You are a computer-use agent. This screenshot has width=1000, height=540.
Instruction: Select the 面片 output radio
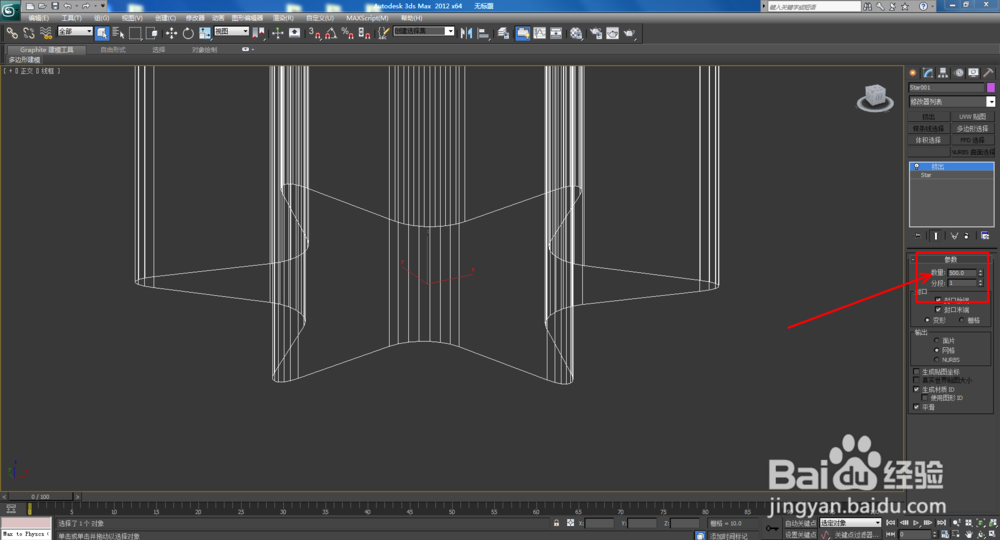pos(937,340)
